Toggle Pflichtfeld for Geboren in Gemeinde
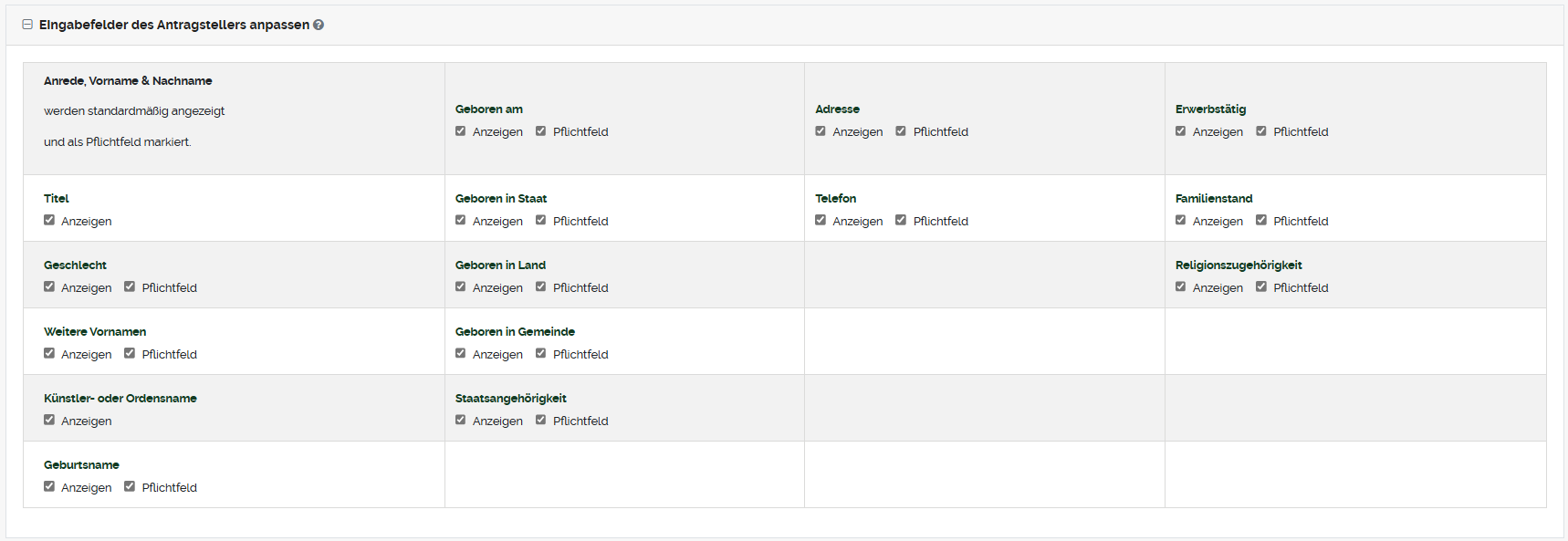 coord(541,353)
